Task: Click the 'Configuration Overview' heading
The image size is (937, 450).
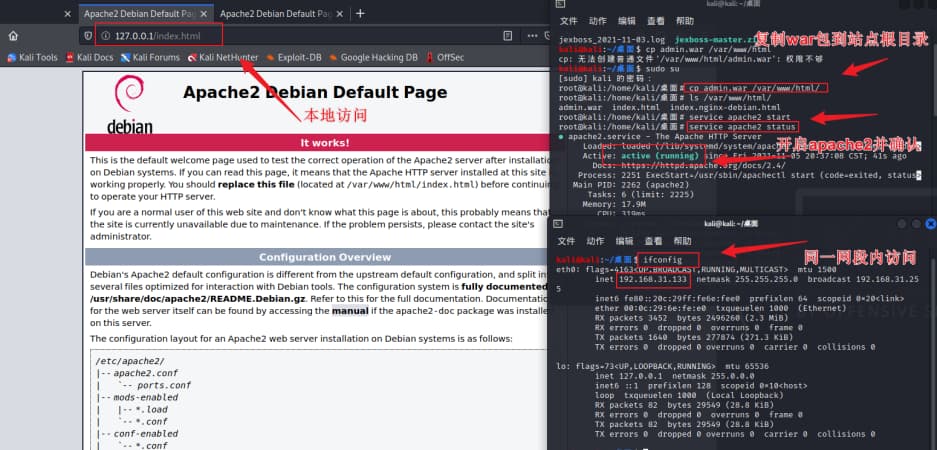Action: click(x=324, y=257)
